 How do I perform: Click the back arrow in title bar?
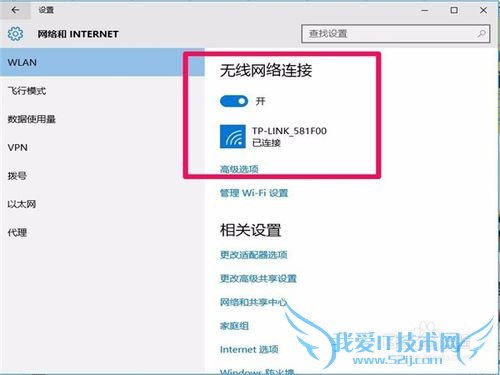tap(15, 10)
